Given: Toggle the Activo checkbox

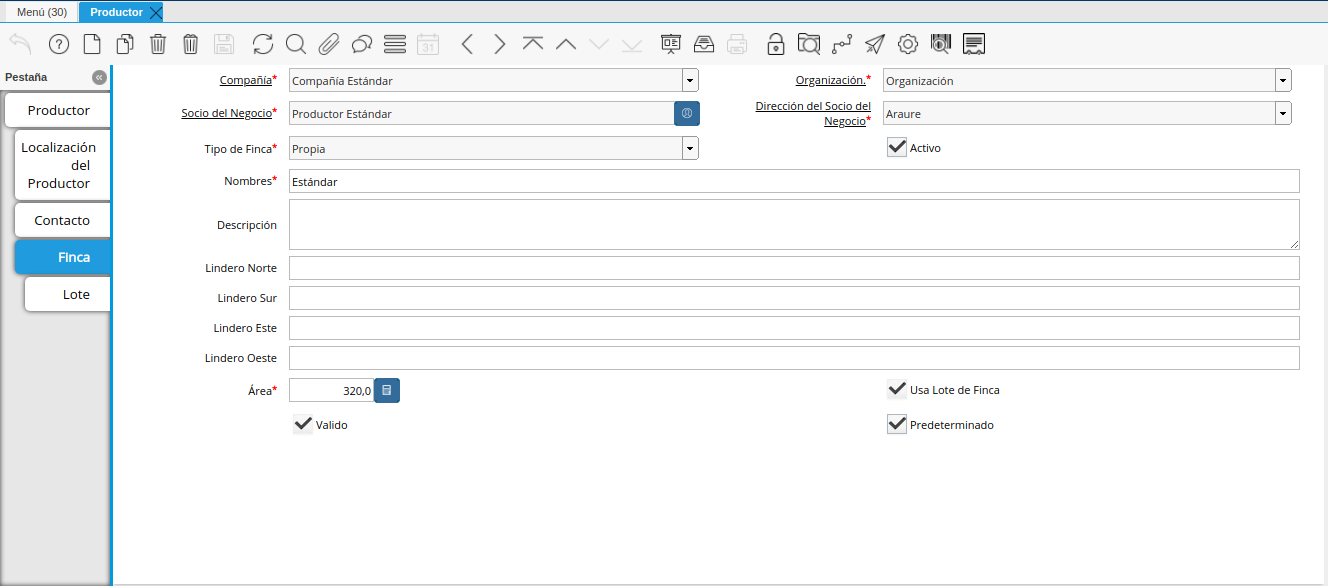Looking at the screenshot, I should tap(897, 147).
